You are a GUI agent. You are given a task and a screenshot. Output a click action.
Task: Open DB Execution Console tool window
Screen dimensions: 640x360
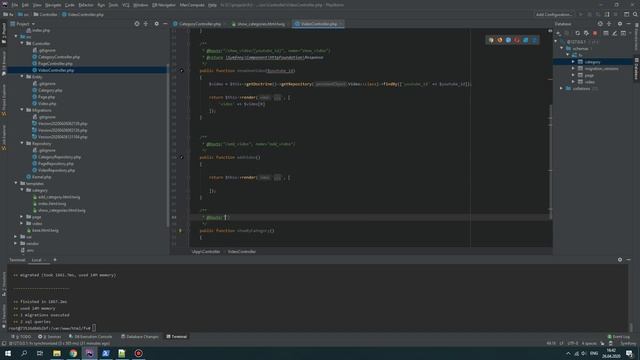90,337
